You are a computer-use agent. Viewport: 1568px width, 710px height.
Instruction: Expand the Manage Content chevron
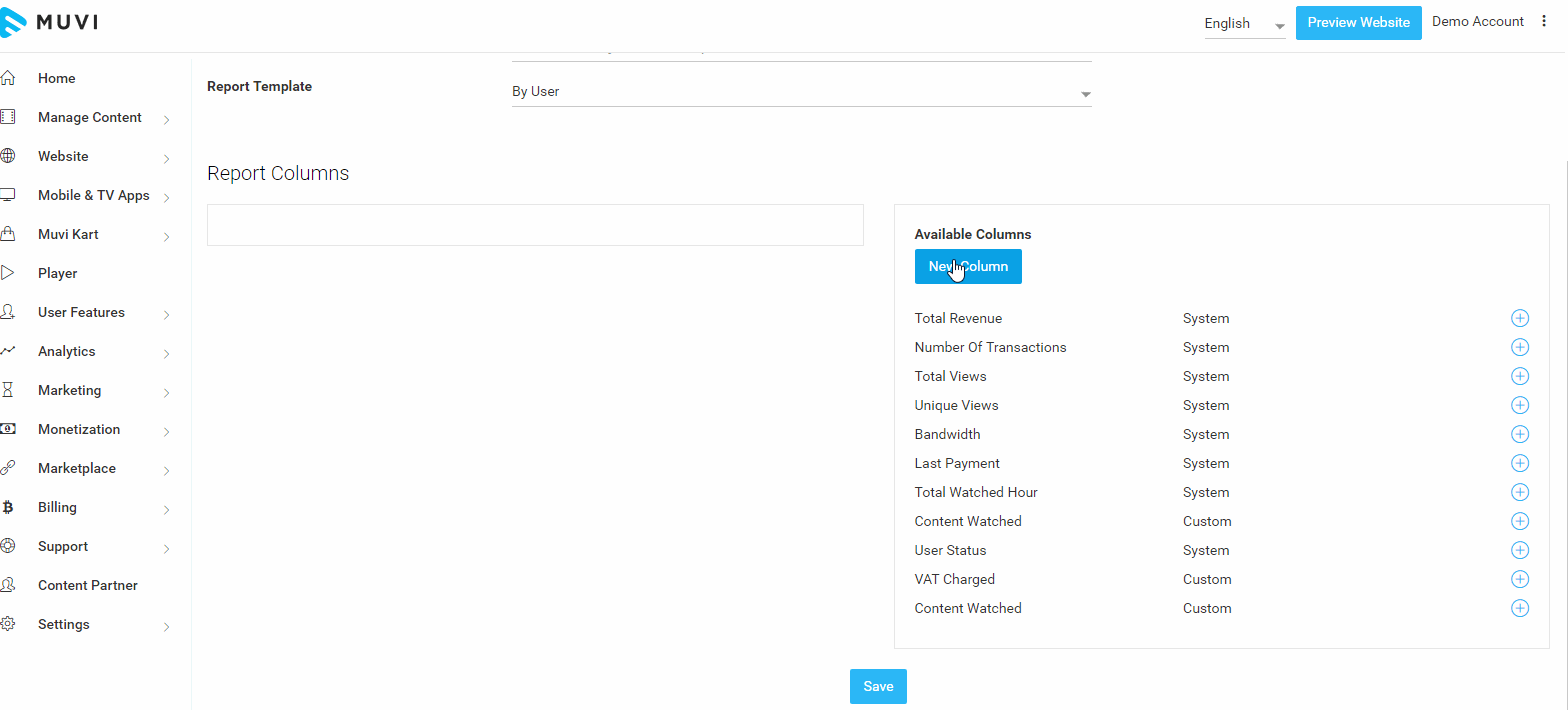(x=166, y=120)
